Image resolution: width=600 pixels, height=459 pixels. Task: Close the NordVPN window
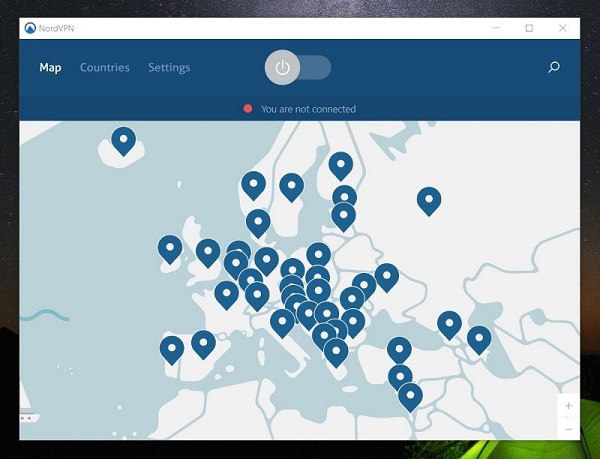[x=562, y=28]
